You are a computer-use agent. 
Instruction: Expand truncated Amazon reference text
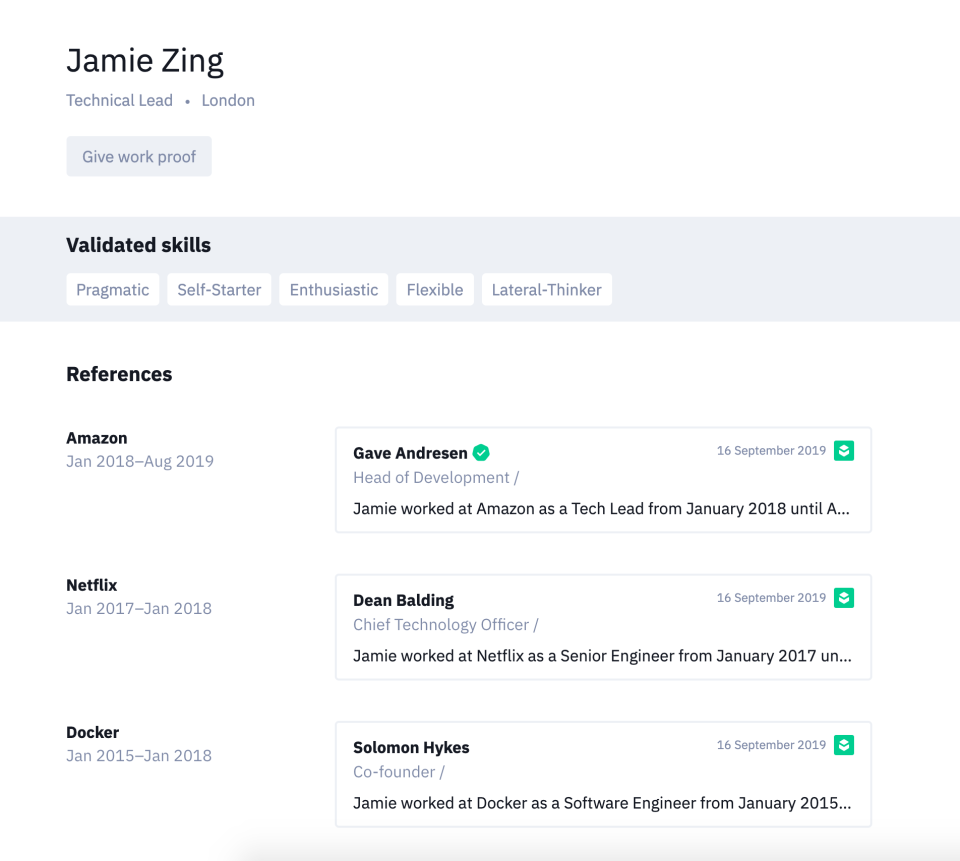coord(601,509)
